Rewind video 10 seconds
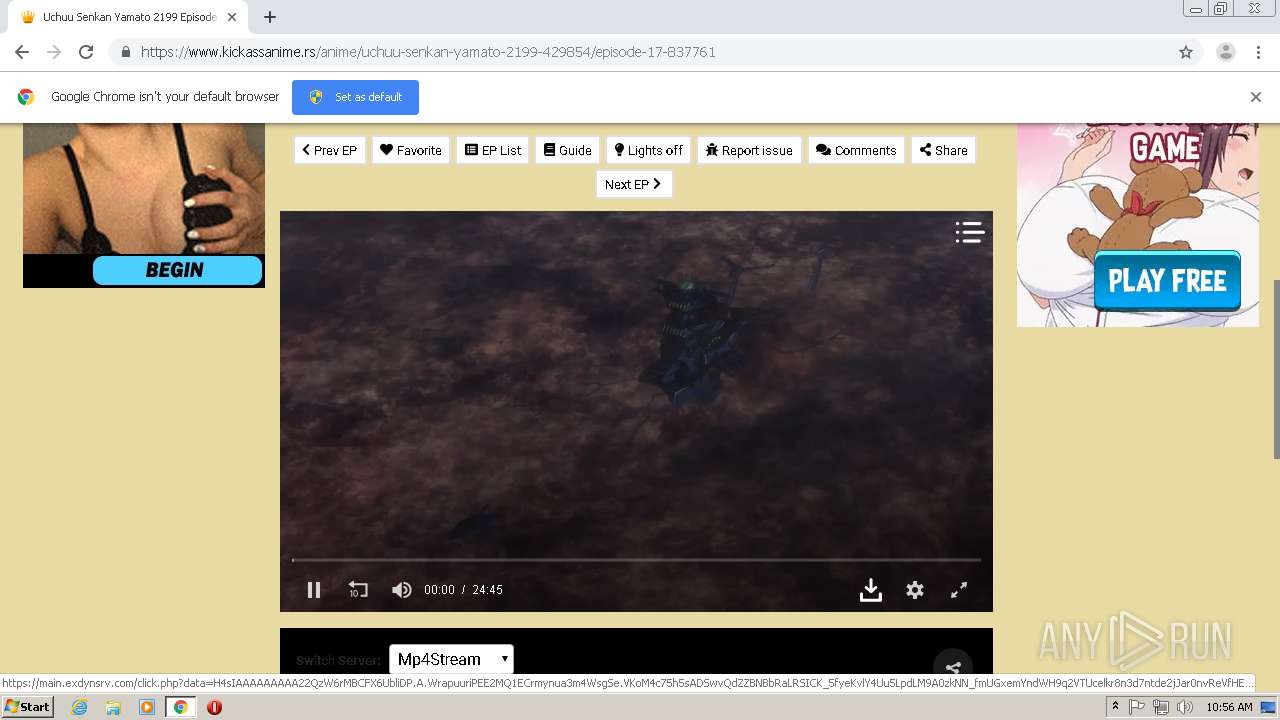 tap(358, 590)
